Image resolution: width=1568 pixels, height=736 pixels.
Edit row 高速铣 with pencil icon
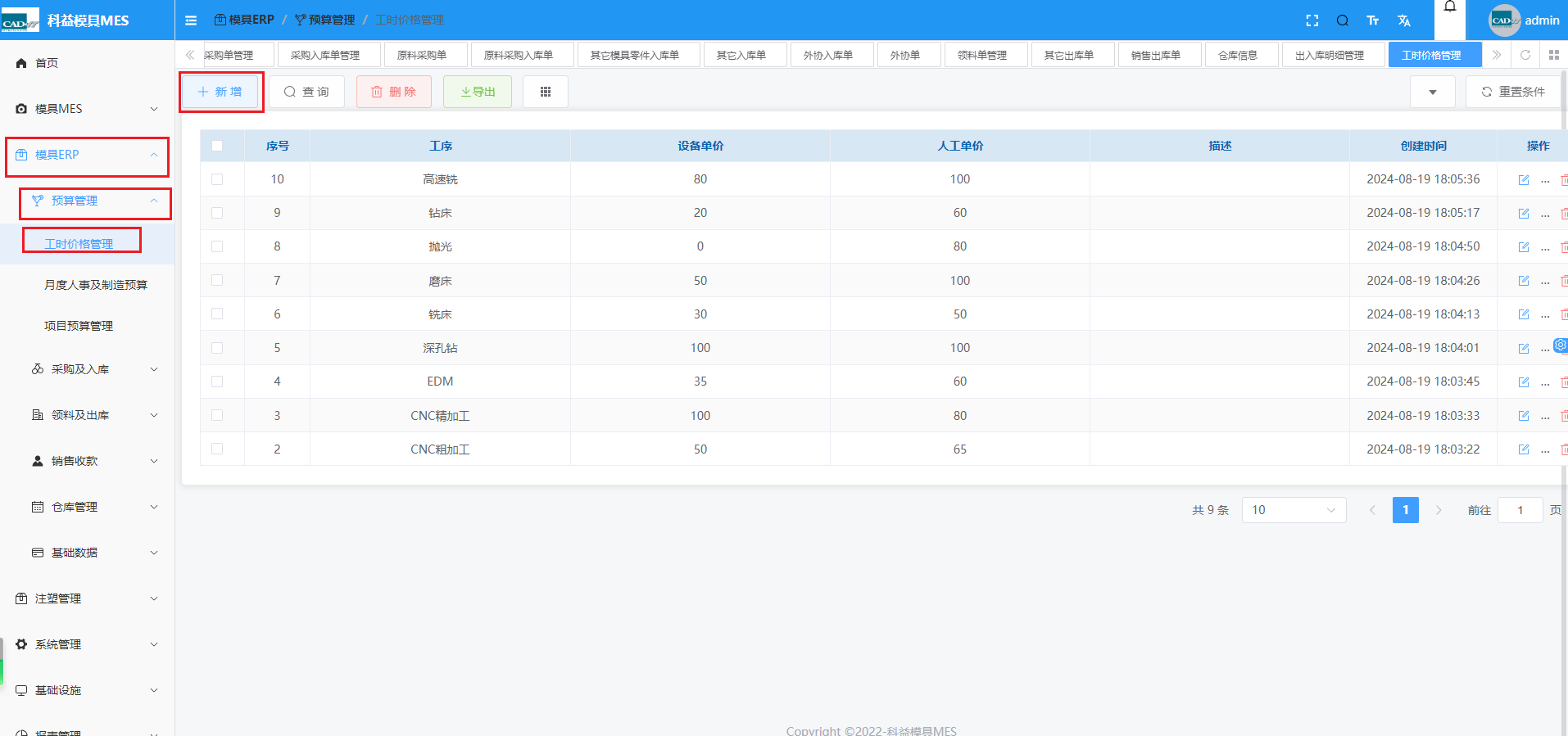(1524, 179)
